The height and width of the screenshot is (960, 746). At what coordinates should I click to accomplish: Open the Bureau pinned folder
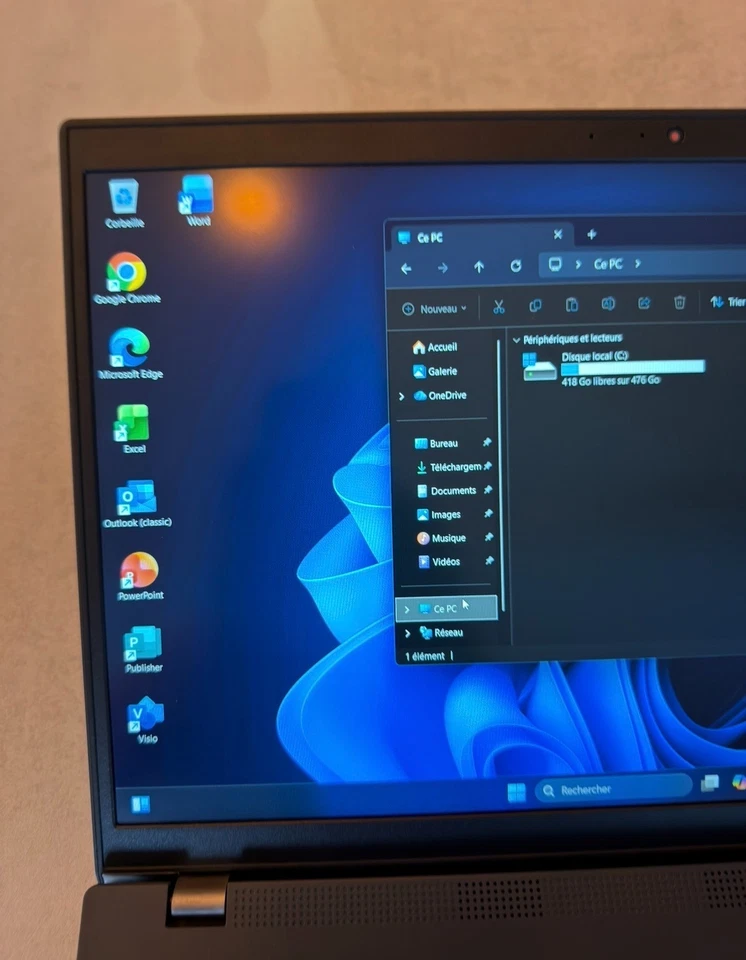(x=437, y=443)
